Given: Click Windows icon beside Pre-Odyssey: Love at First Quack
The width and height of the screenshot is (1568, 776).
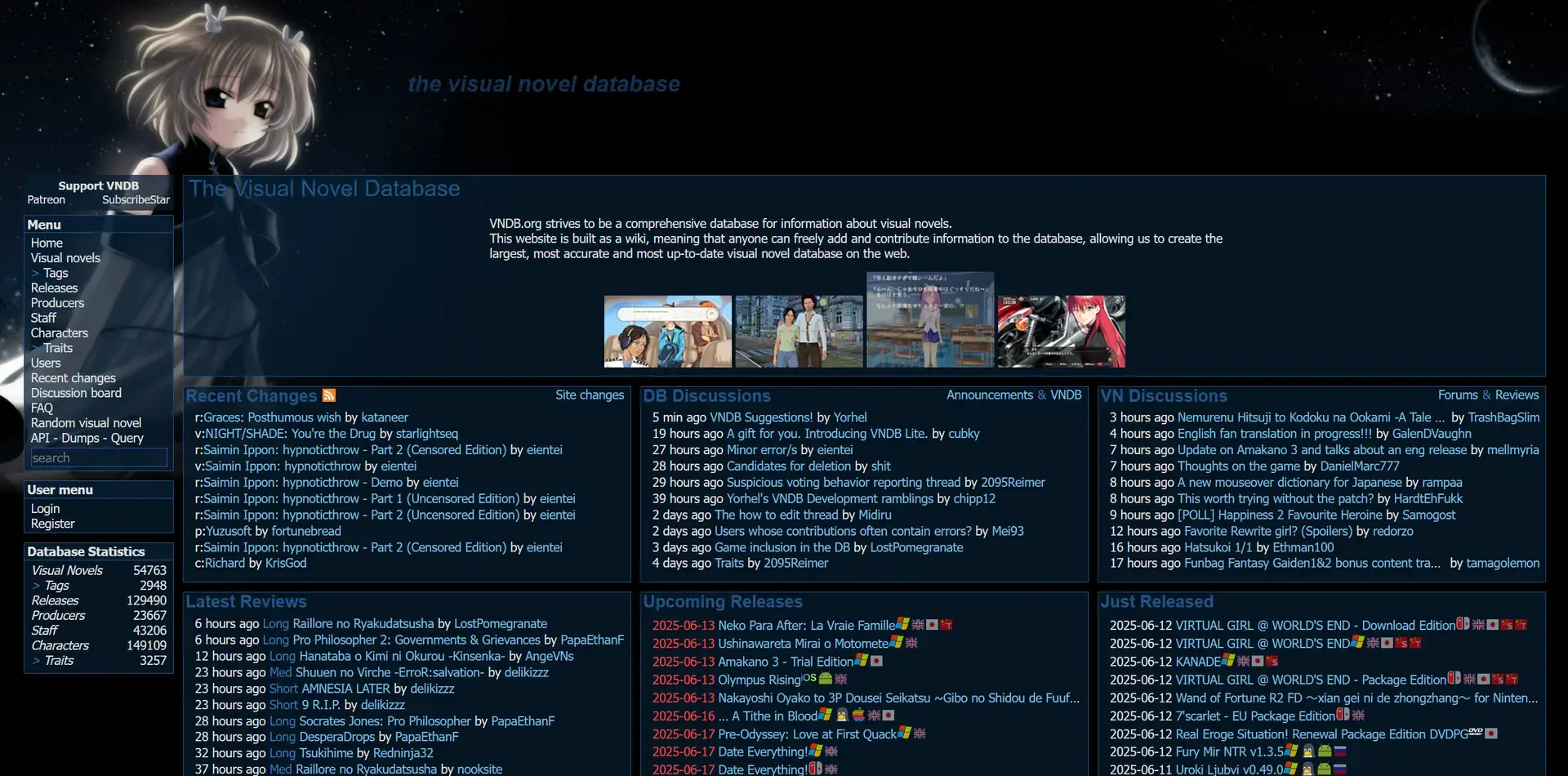Looking at the screenshot, I should click(x=904, y=732).
